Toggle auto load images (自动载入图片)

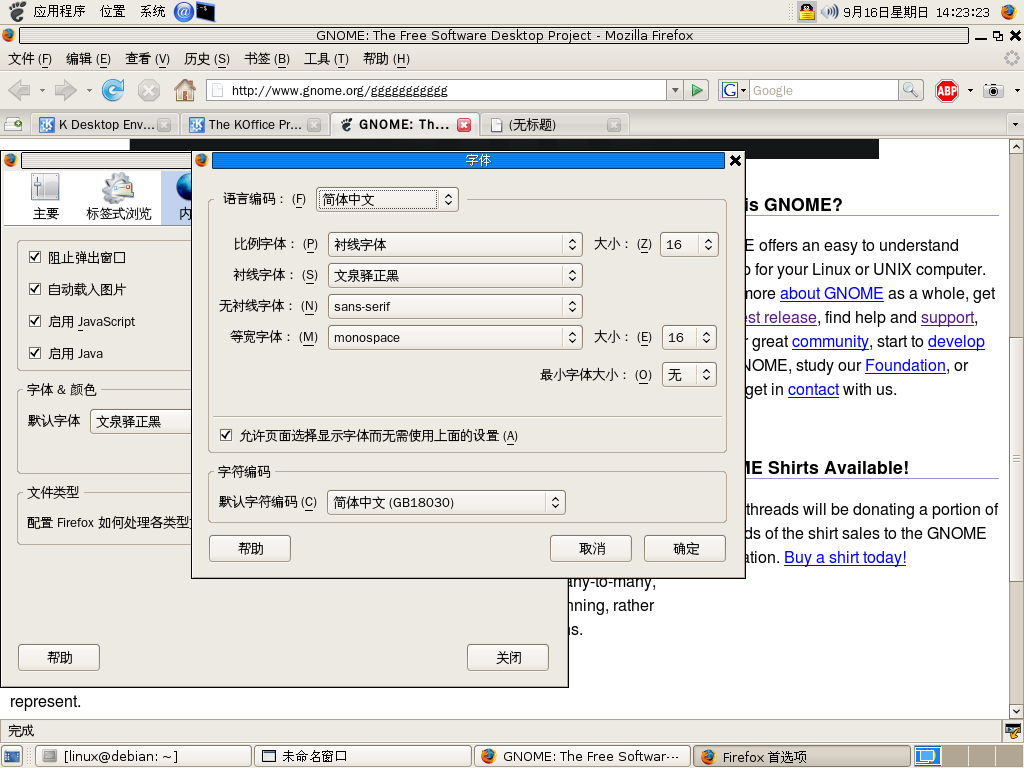(x=35, y=289)
